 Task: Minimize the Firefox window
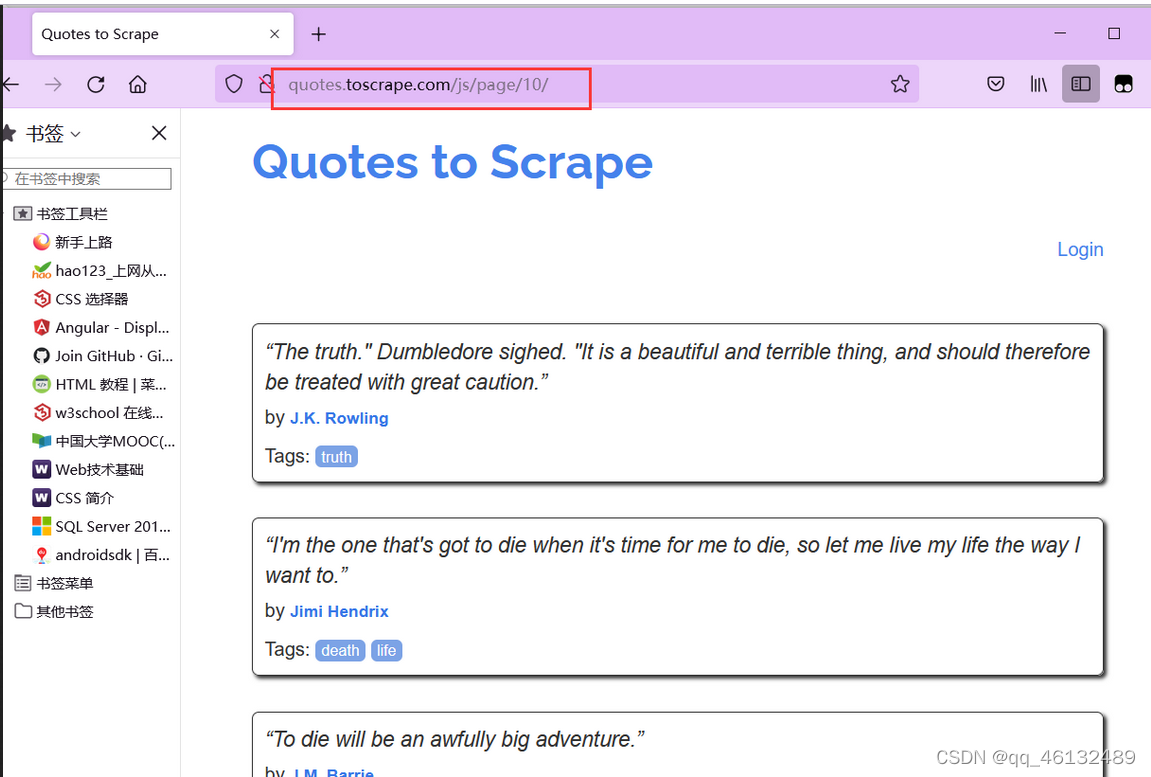tap(1060, 33)
